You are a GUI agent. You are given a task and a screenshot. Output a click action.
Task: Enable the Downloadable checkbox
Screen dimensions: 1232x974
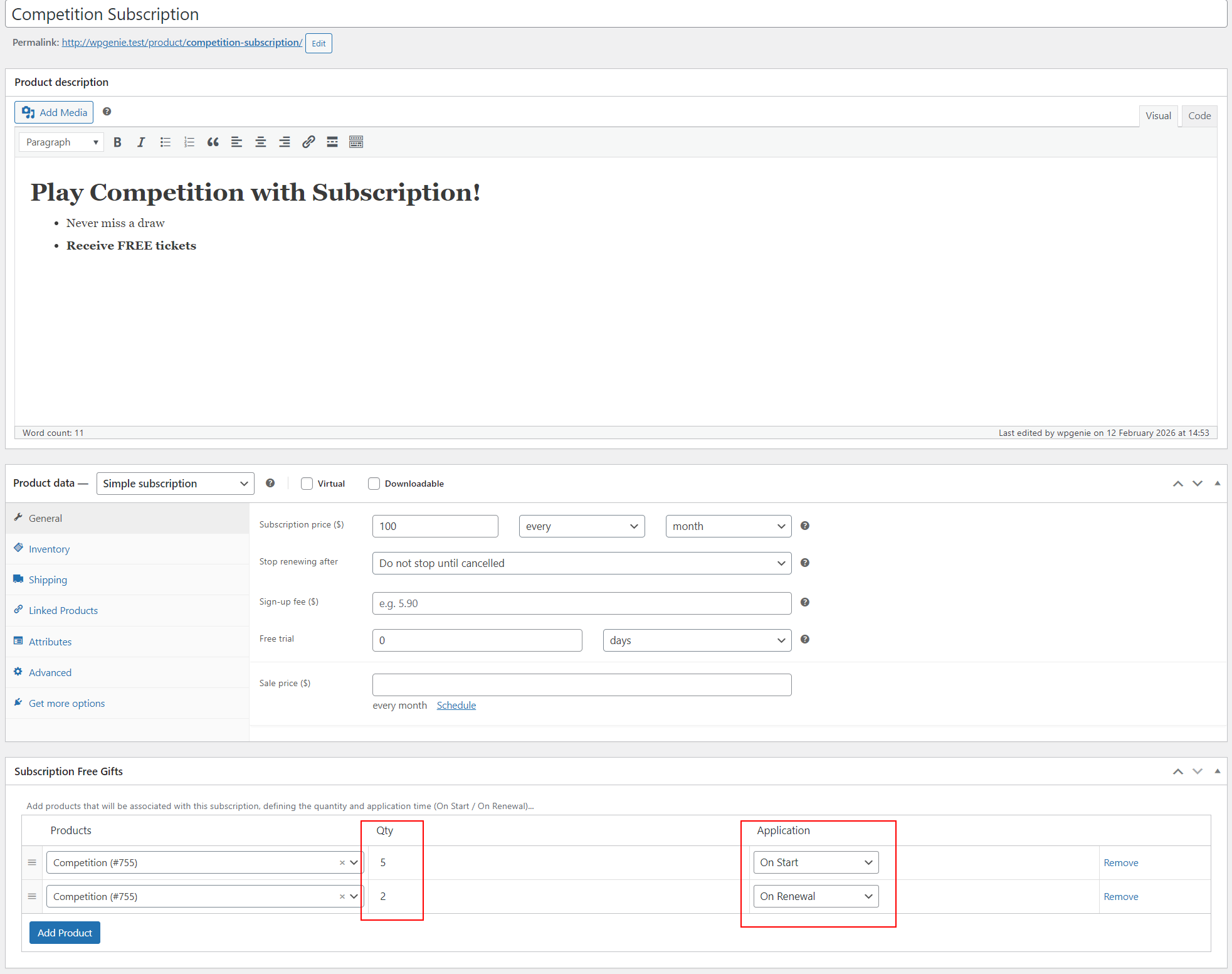374,484
